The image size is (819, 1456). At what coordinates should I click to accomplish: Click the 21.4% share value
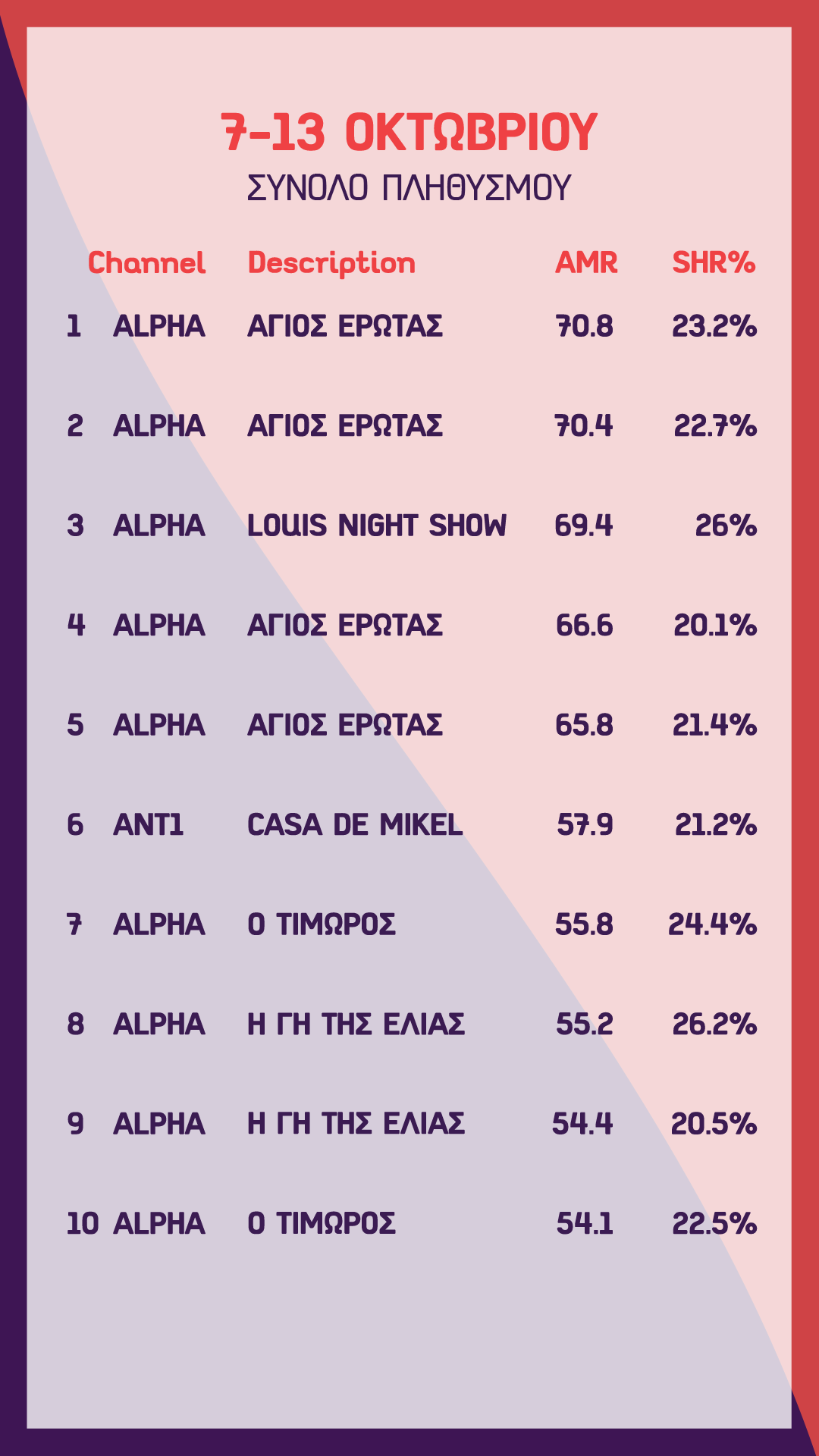(x=714, y=725)
